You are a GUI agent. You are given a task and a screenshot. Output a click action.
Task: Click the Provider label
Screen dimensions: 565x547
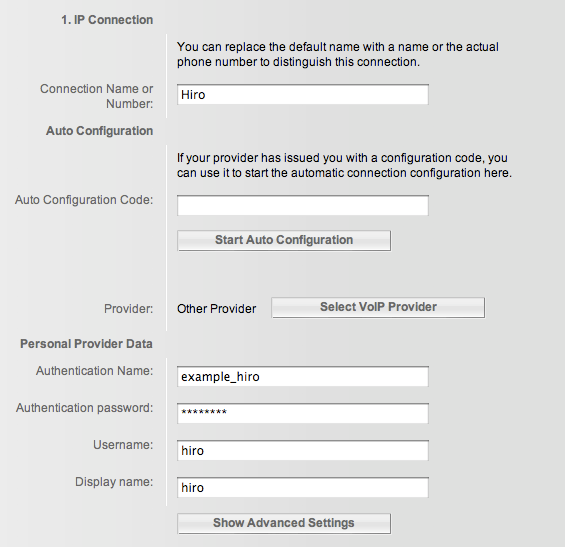point(129,309)
